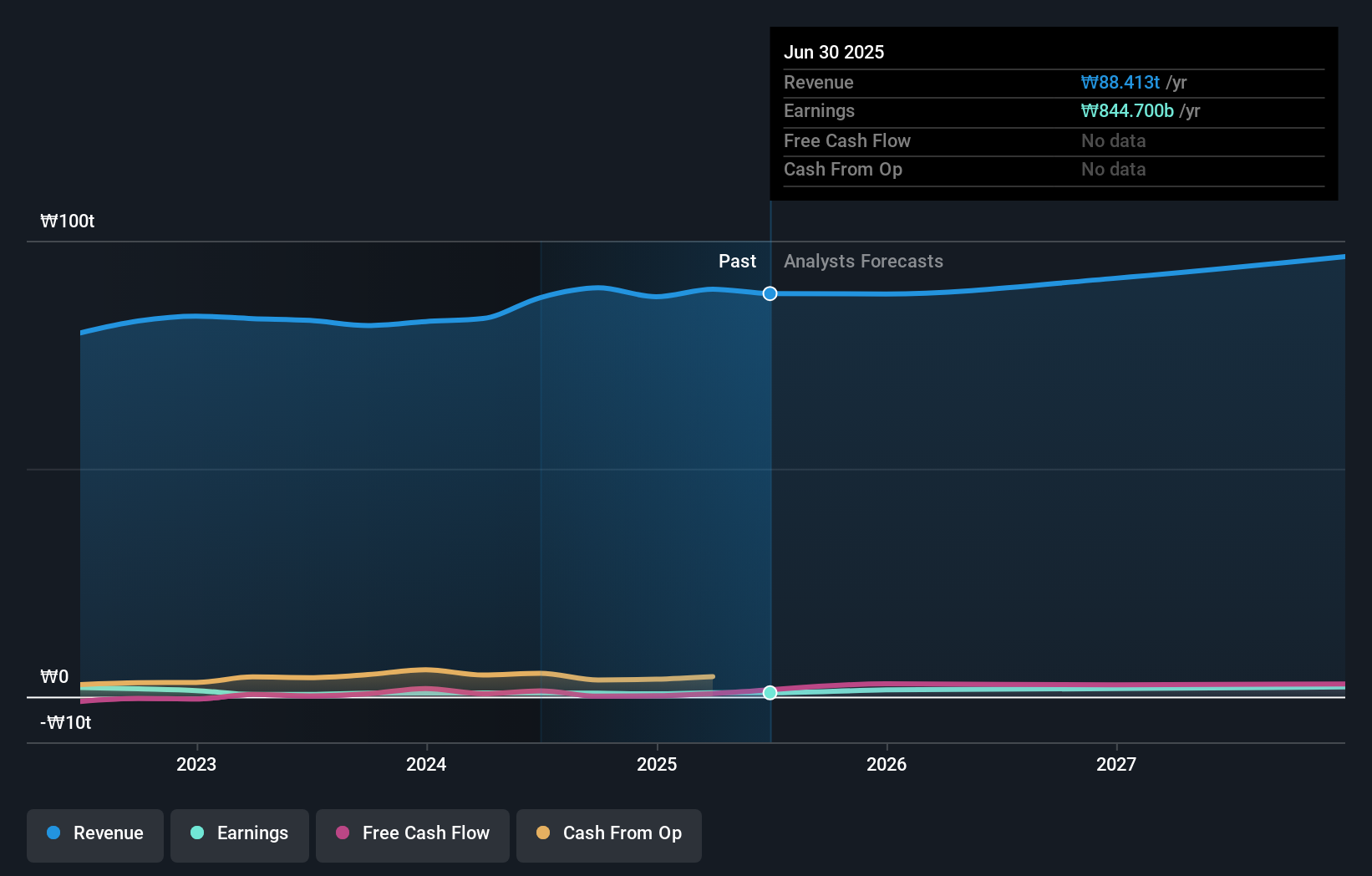Switch to the Past section of the chart
Image resolution: width=1372 pixels, height=876 pixels.
point(737,261)
